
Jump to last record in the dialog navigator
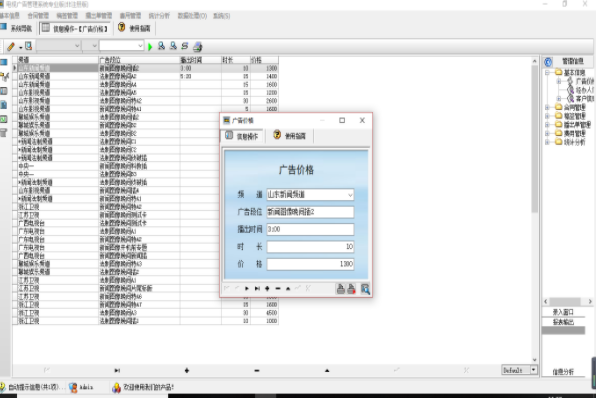257,289
